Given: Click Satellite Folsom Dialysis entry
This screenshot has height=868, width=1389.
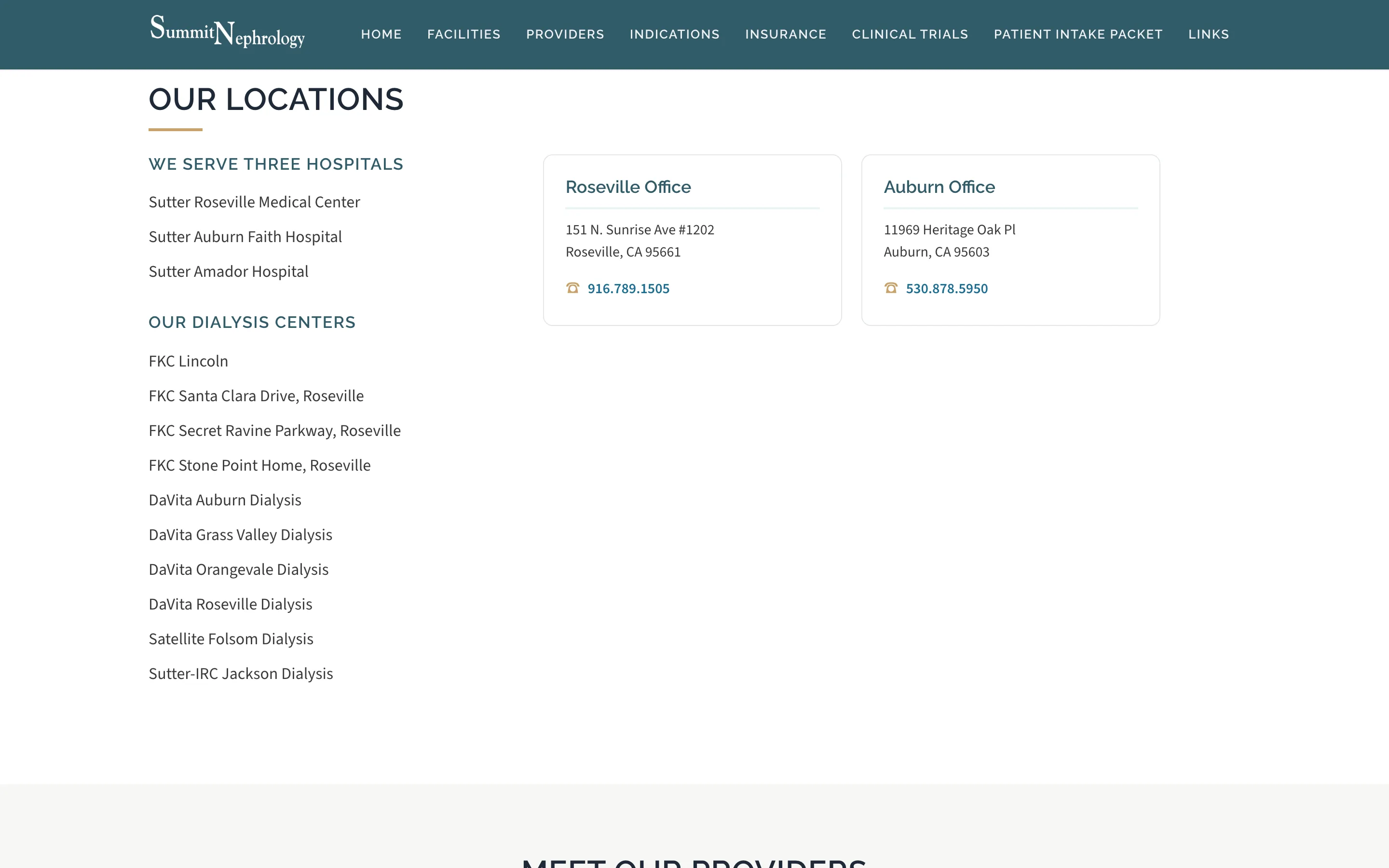Looking at the screenshot, I should click(231, 639).
